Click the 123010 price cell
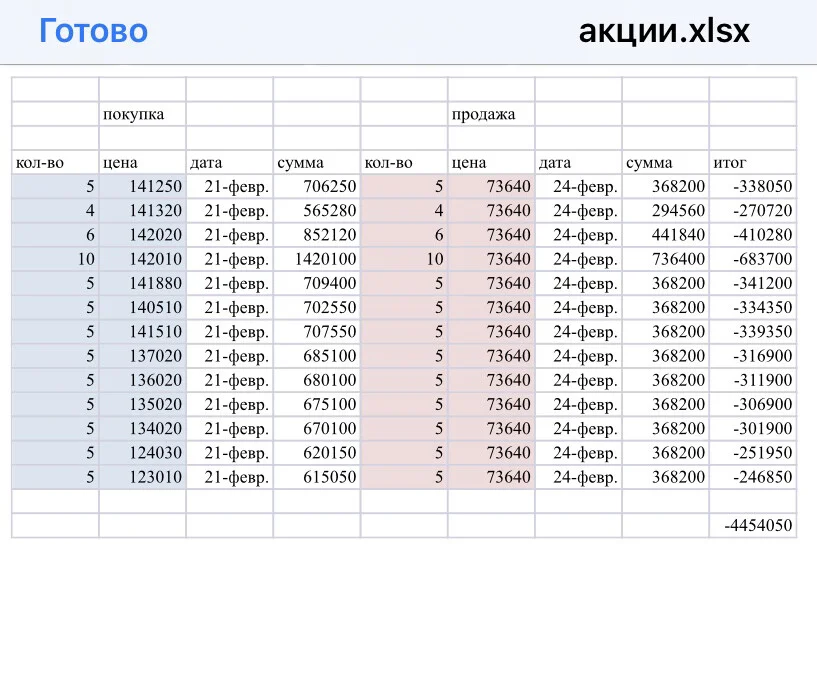The width and height of the screenshot is (817, 693). click(142, 477)
